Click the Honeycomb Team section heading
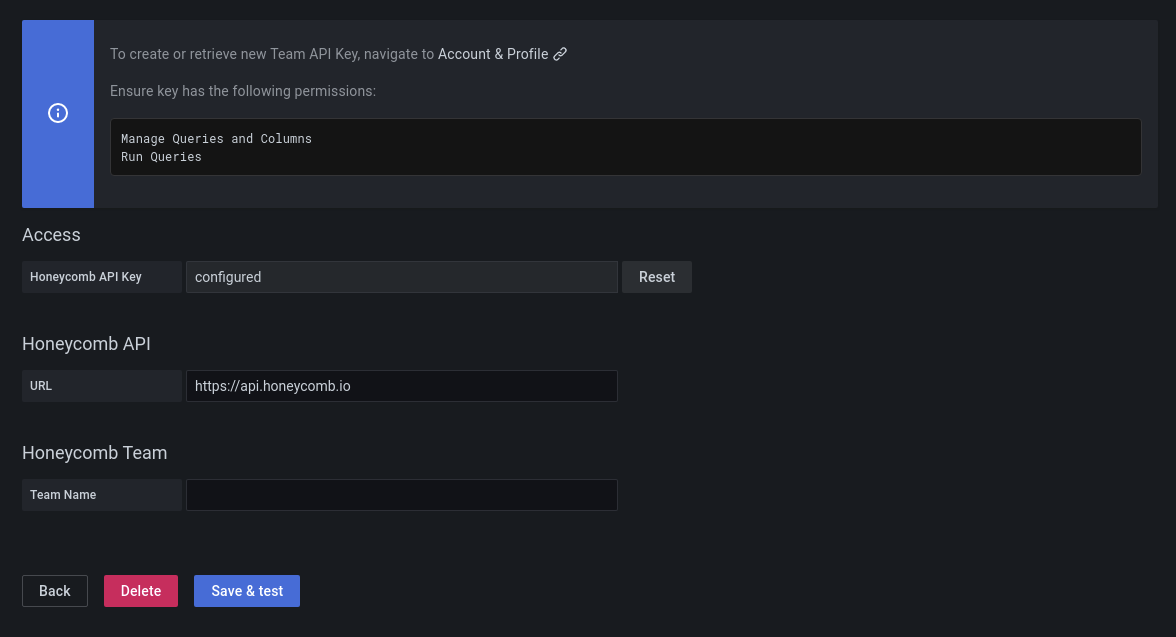Image resolution: width=1176 pixels, height=637 pixels. tap(94, 453)
